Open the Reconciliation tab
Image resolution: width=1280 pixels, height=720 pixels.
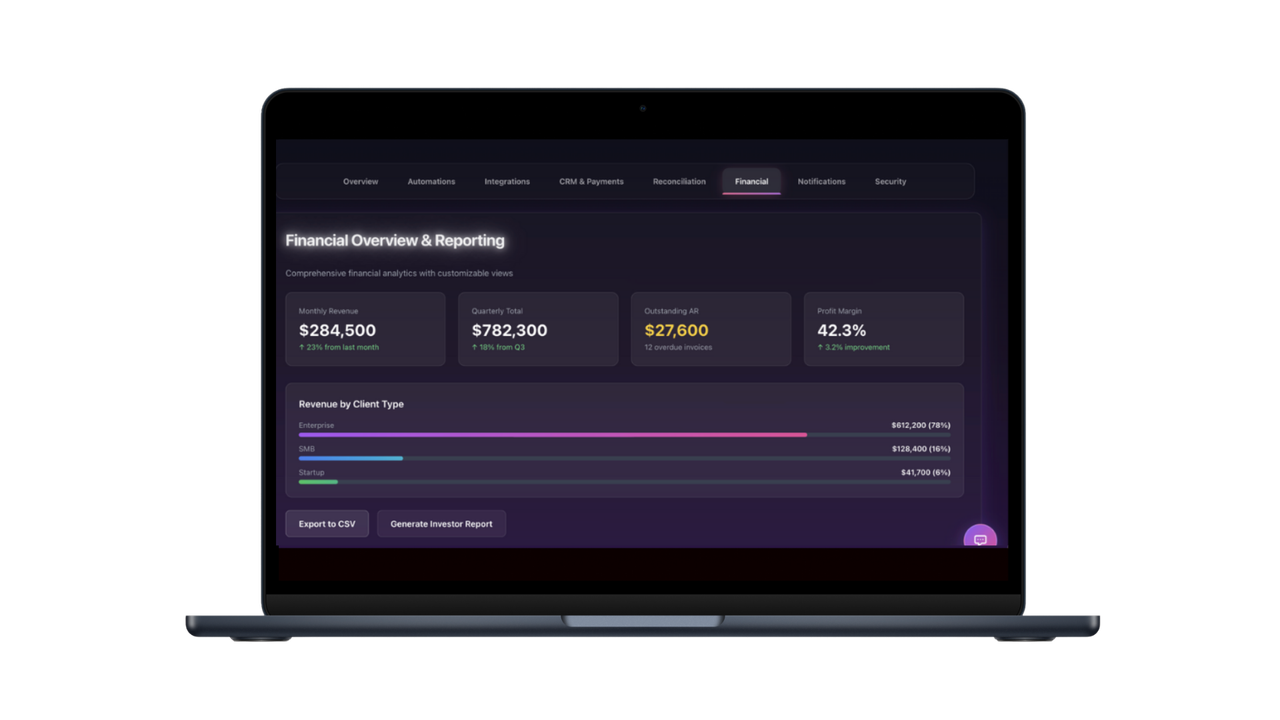tap(679, 182)
